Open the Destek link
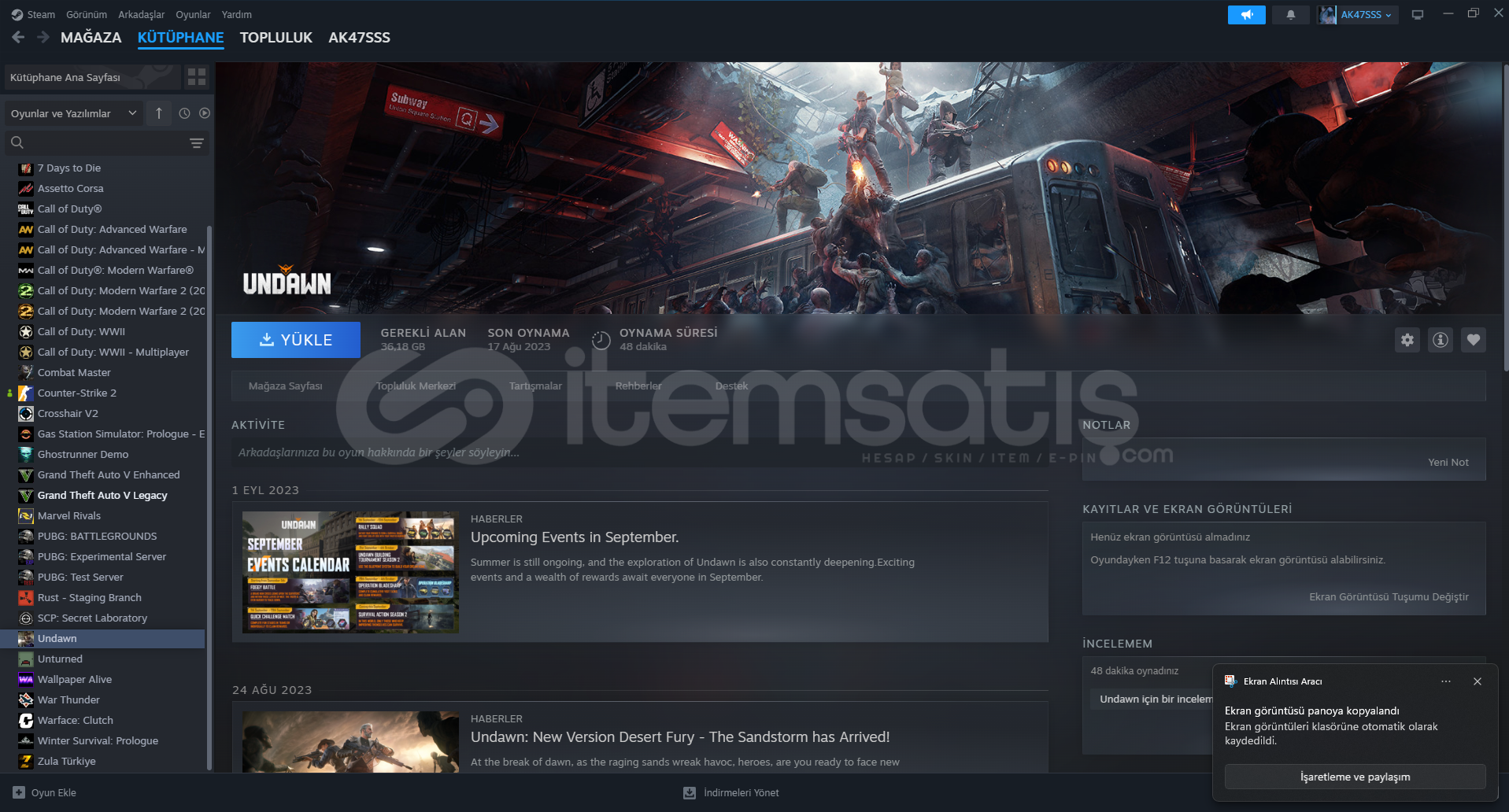Screen dimensions: 1509x812 tap(731, 386)
